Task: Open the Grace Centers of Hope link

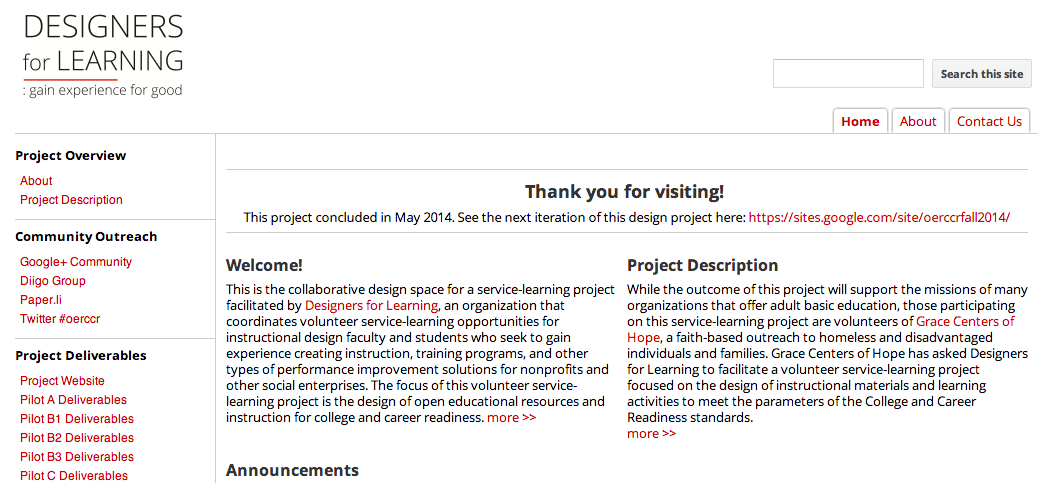Action: 965,321
